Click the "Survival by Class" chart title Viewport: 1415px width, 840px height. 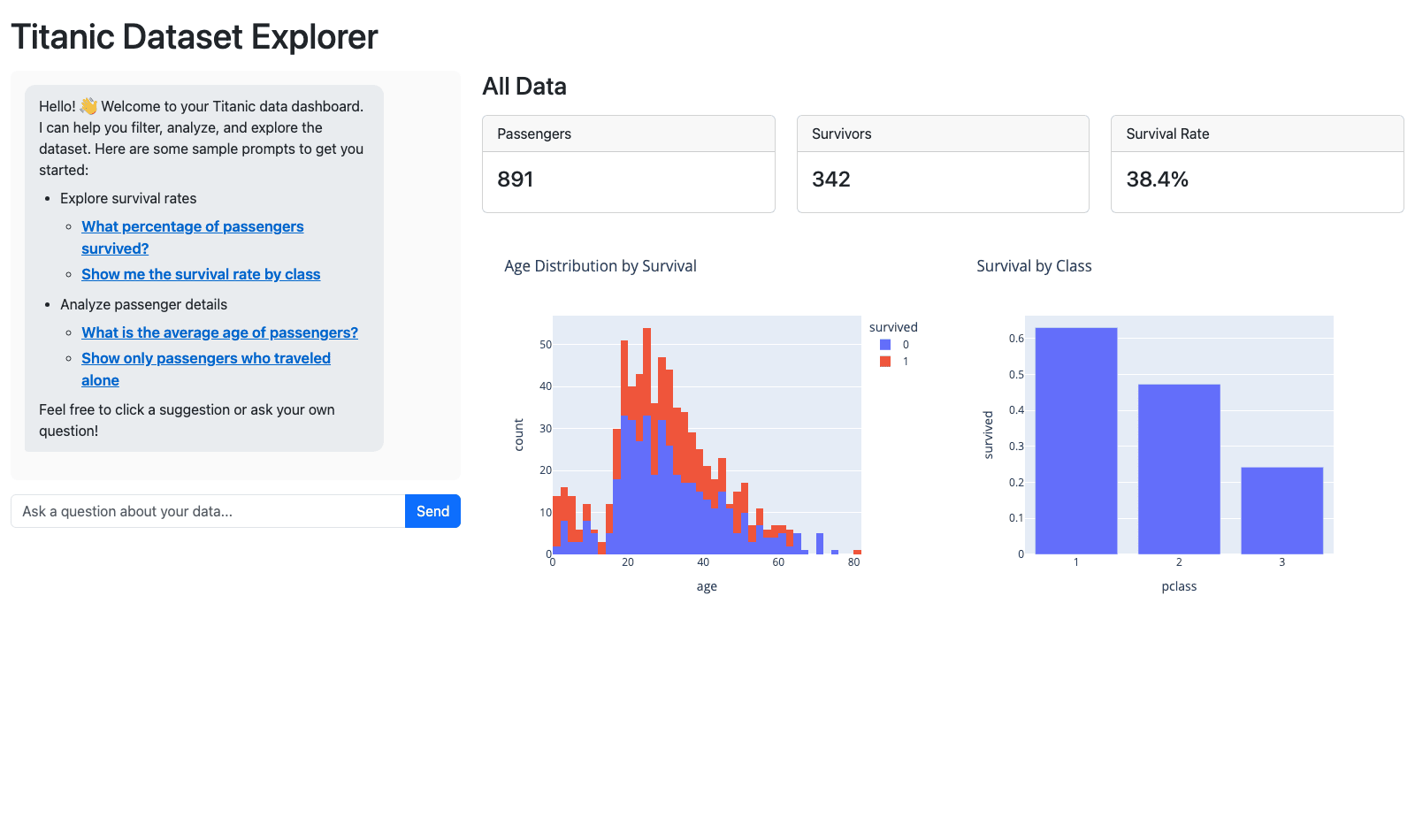click(1034, 266)
